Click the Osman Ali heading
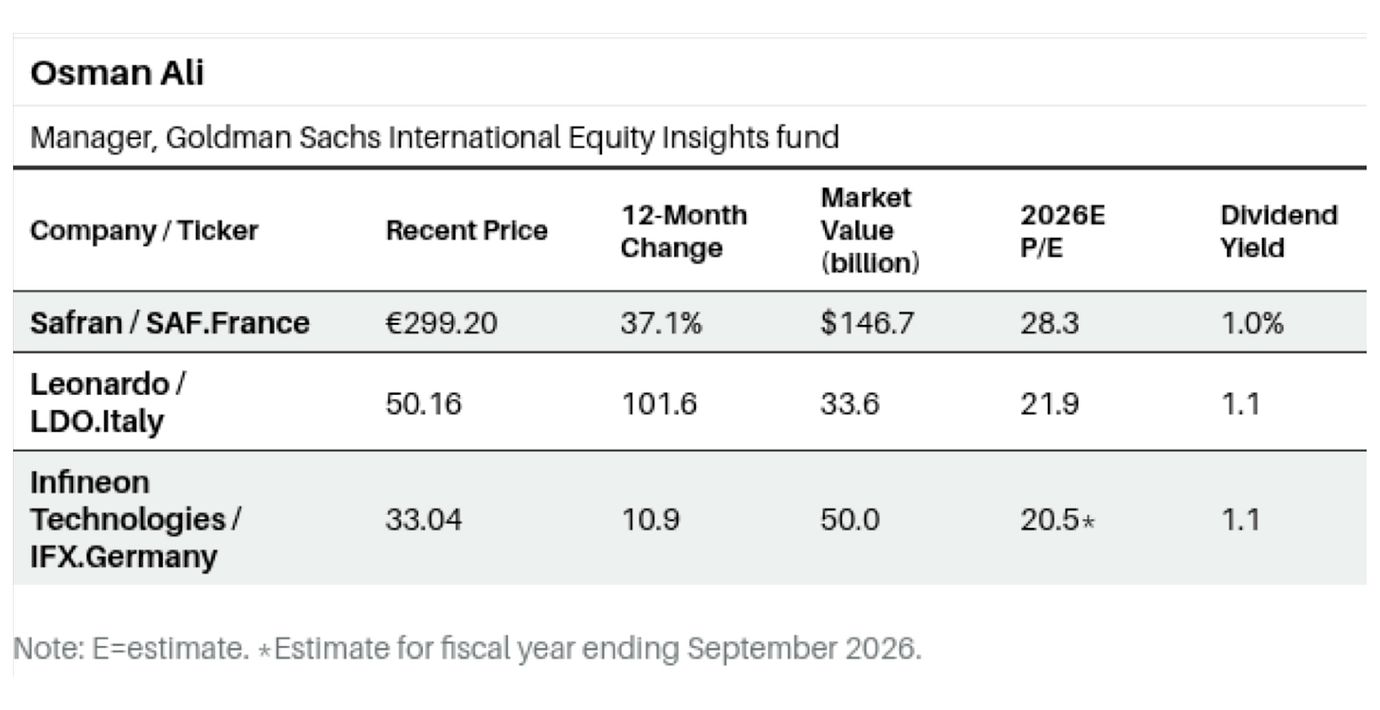The height and width of the screenshot is (710, 1380). (x=118, y=73)
